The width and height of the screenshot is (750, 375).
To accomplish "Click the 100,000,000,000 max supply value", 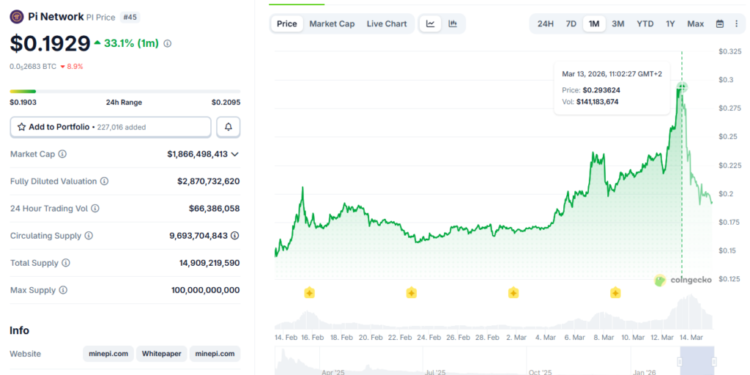I will coord(206,290).
